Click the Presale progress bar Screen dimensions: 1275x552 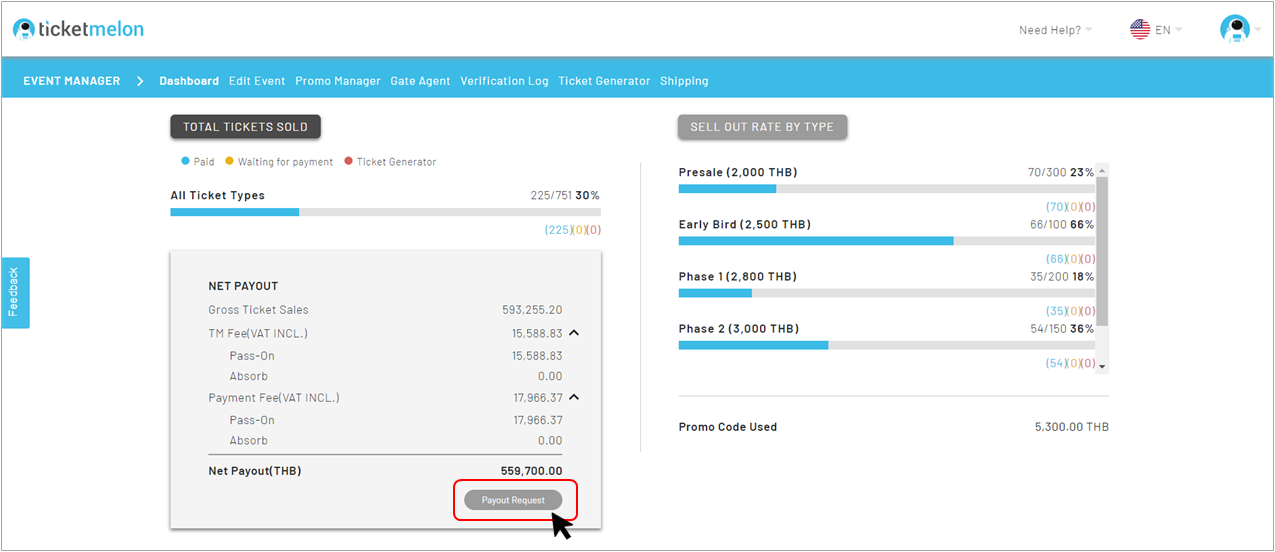pos(886,189)
